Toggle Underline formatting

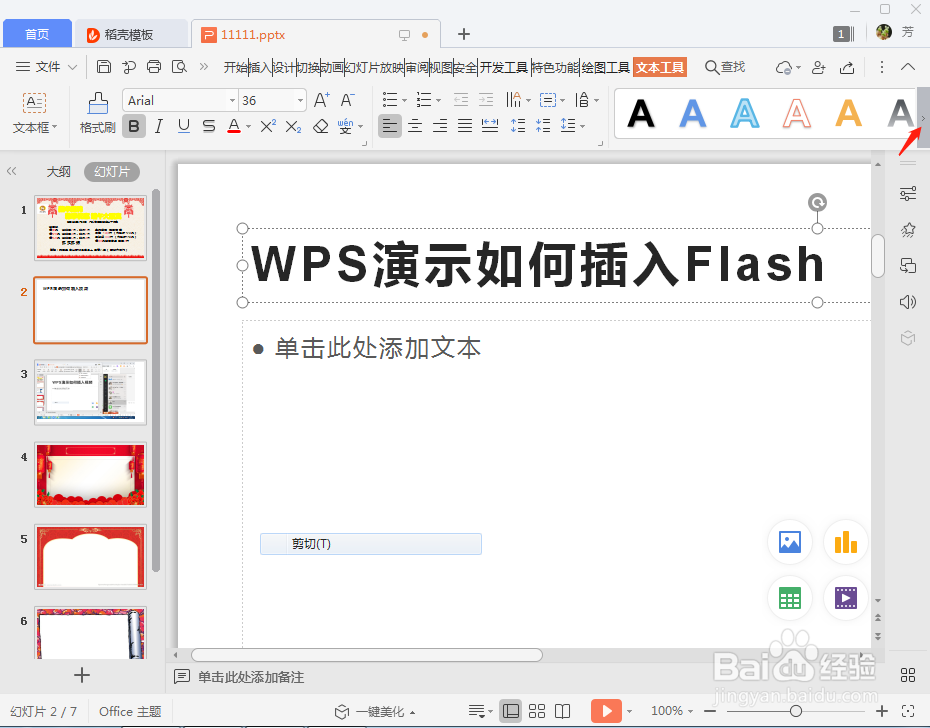tap(184, 126)
